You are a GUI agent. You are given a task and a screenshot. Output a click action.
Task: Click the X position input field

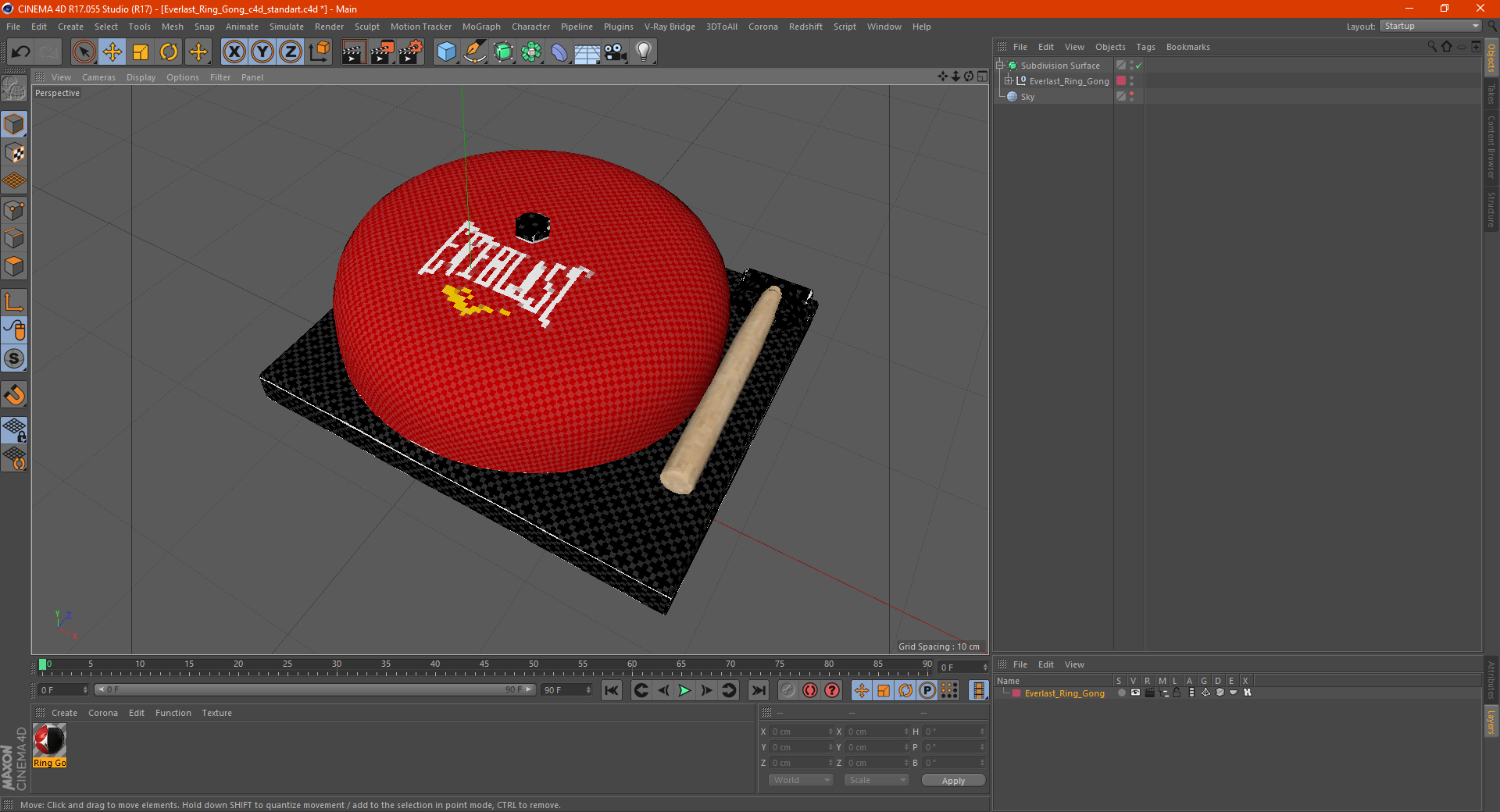pyautogui.click(x=802, y=732)
